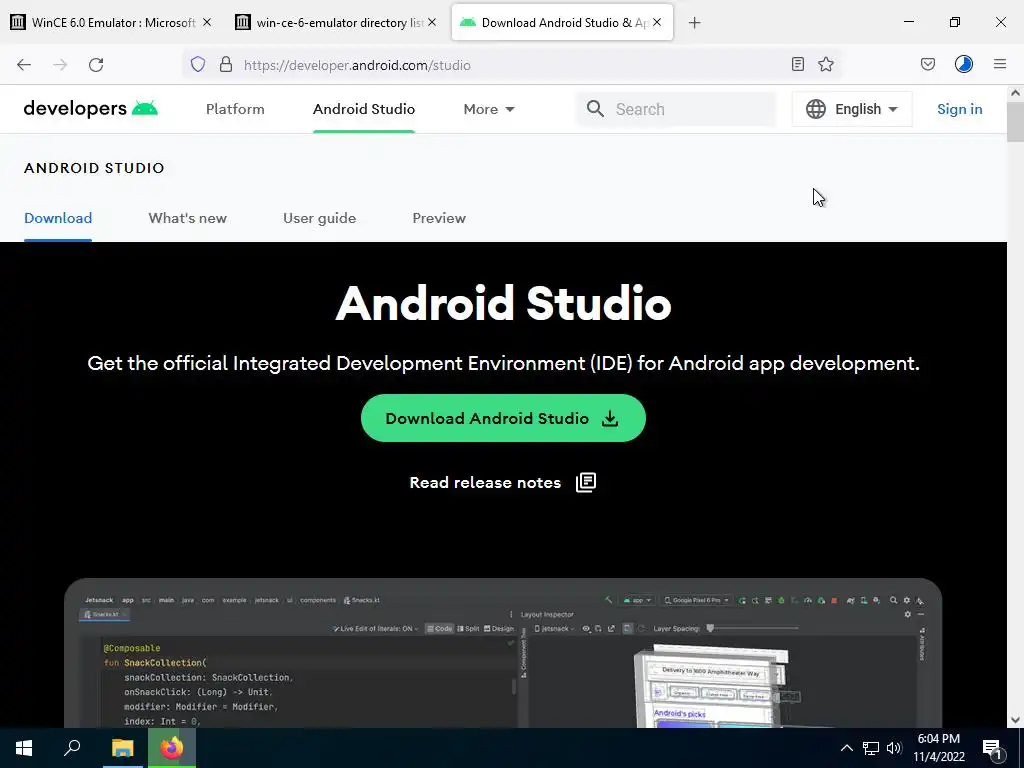
Task: Click the page vertical scrollbar thumb
Action: (x=1015, y=121)
